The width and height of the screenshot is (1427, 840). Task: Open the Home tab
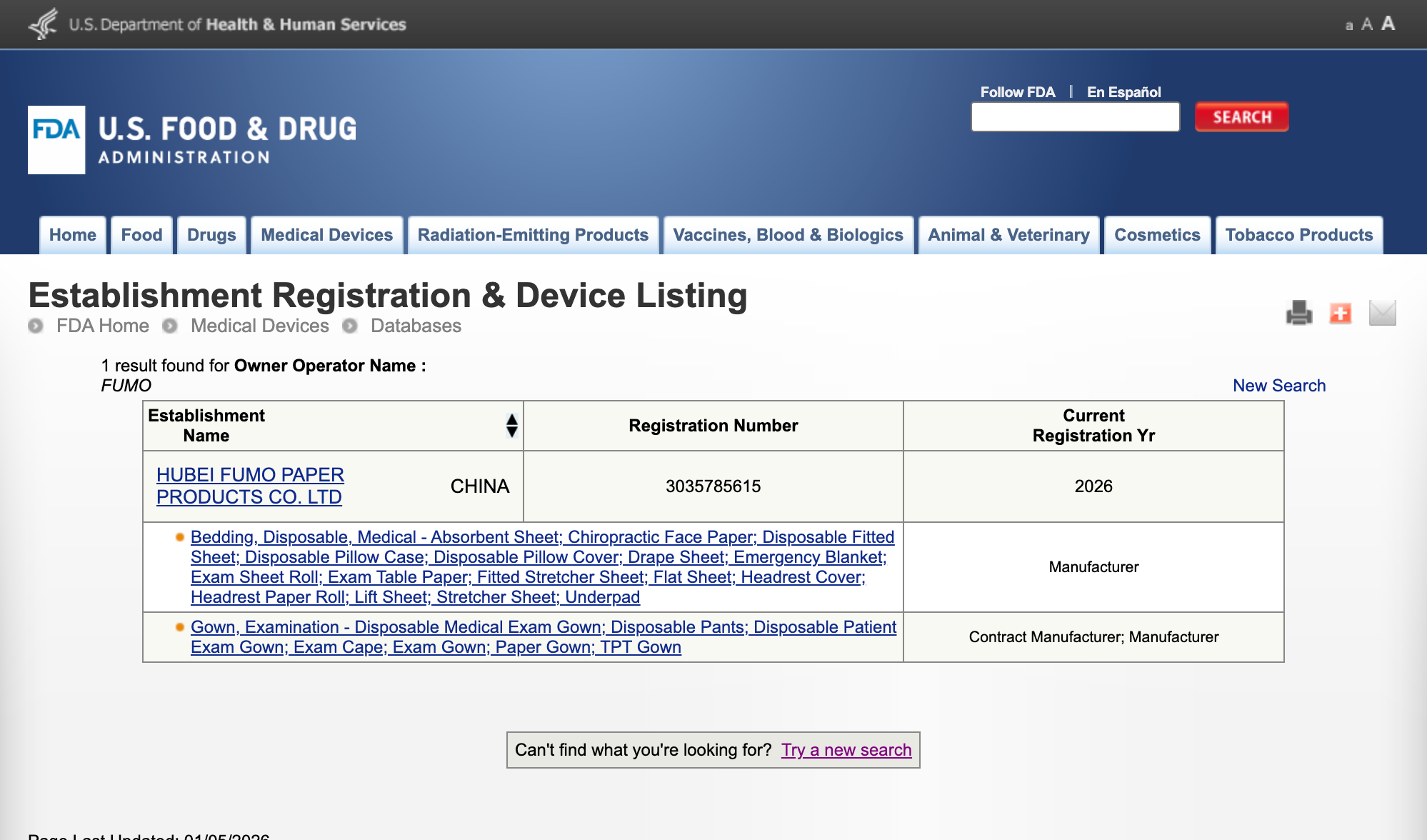[x=73, y=235]
